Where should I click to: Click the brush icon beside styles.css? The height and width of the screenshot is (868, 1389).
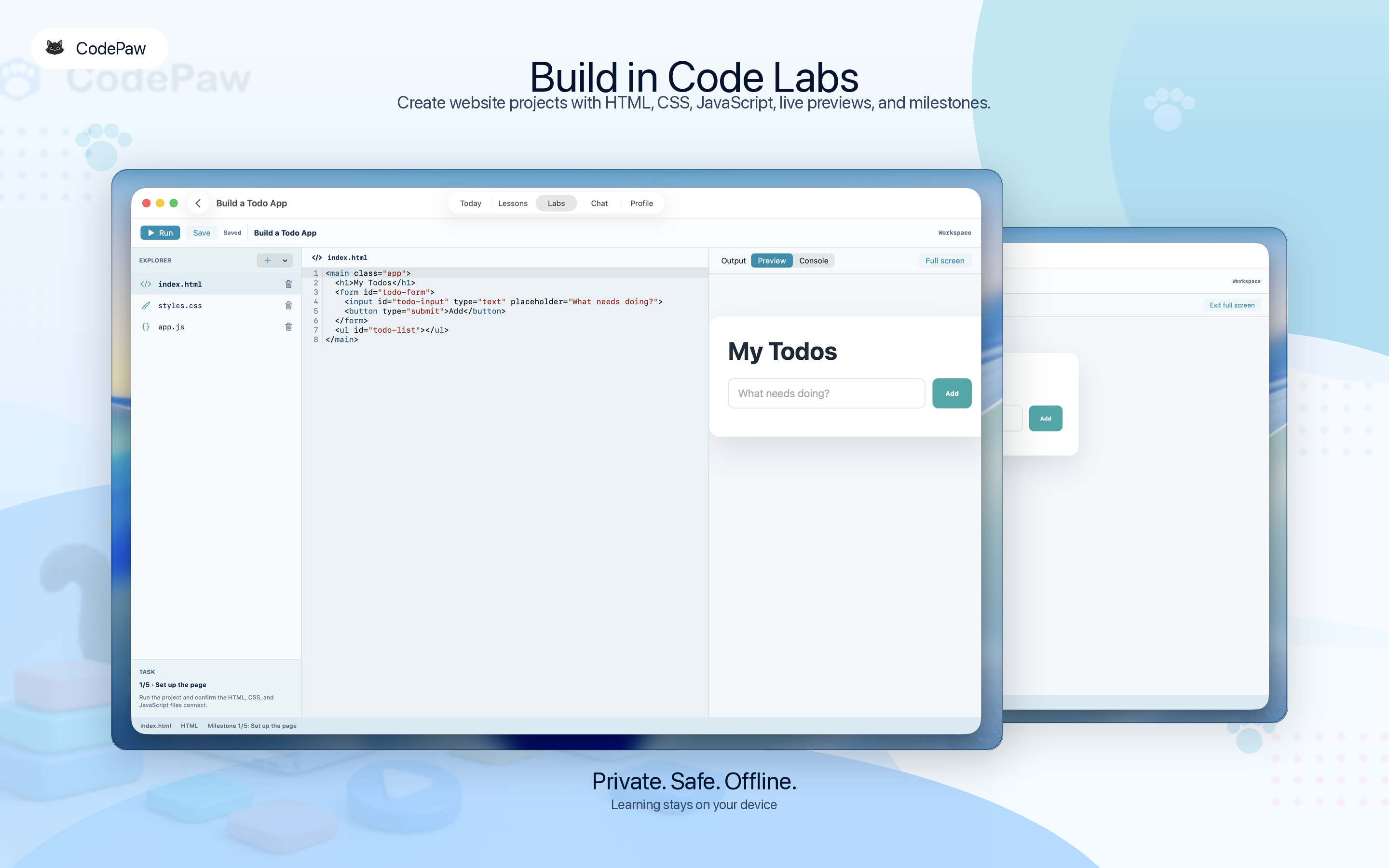click(146, 305)
